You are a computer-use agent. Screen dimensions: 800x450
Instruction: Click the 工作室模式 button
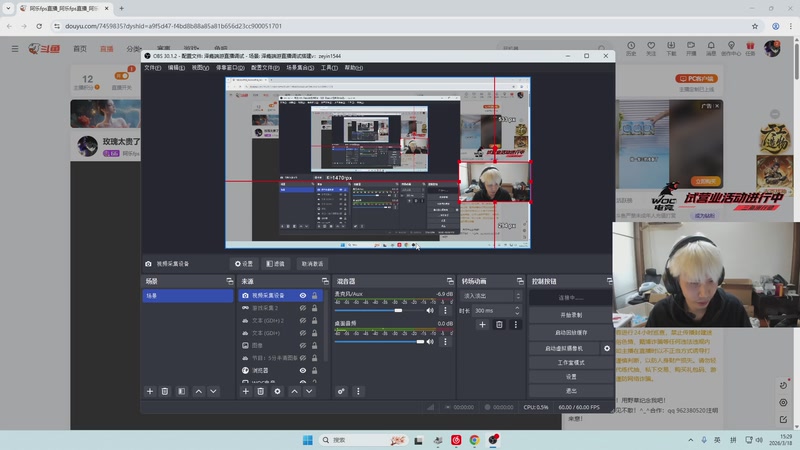(570, 362)
